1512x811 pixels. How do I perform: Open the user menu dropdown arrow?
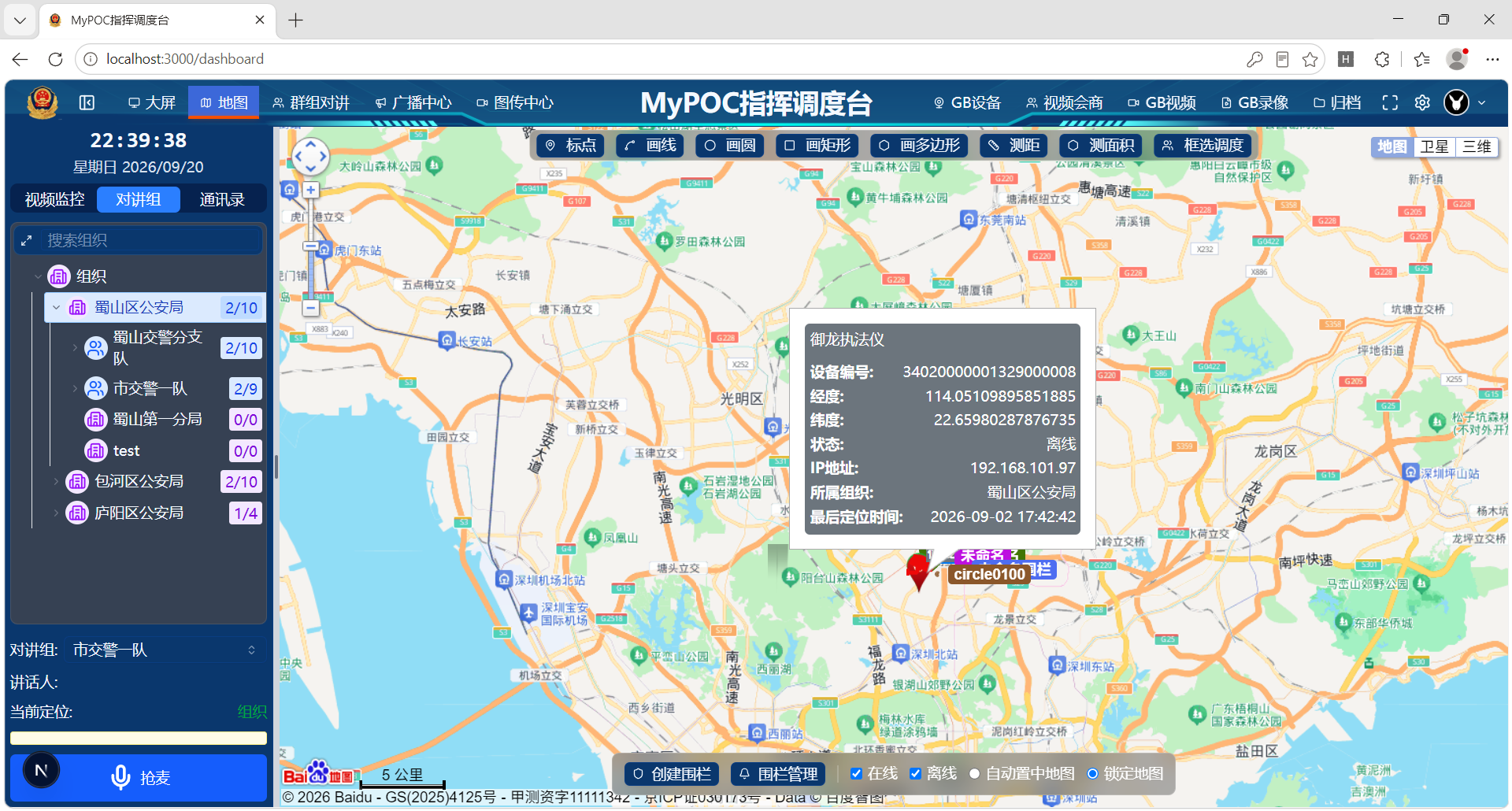pyautogui.click(x=1482, y=102)
